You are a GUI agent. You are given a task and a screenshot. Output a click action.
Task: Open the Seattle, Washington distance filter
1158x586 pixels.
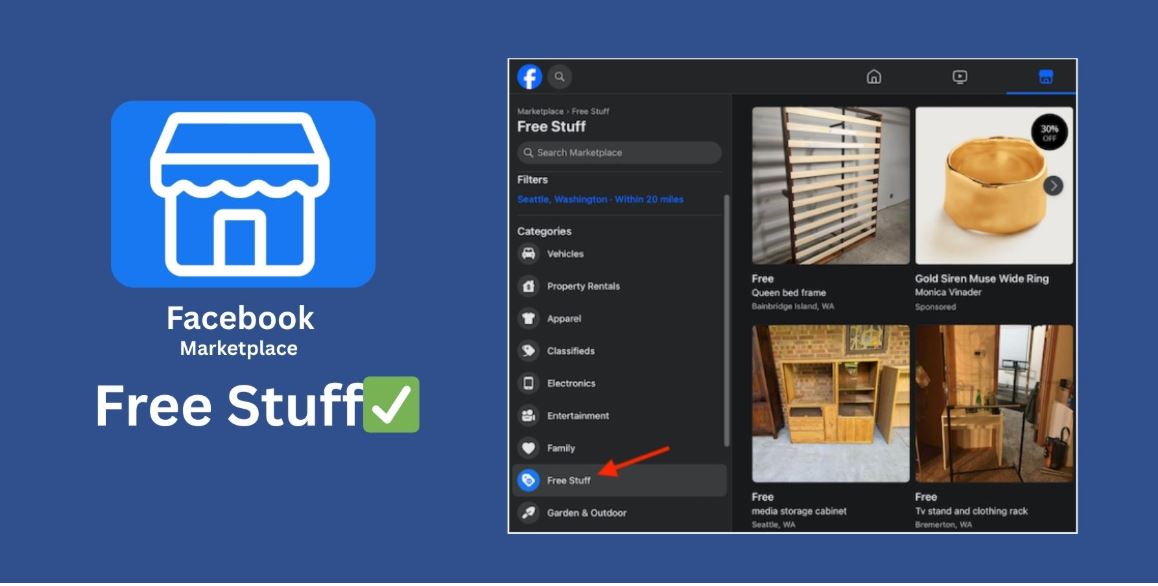pos(601,199)
